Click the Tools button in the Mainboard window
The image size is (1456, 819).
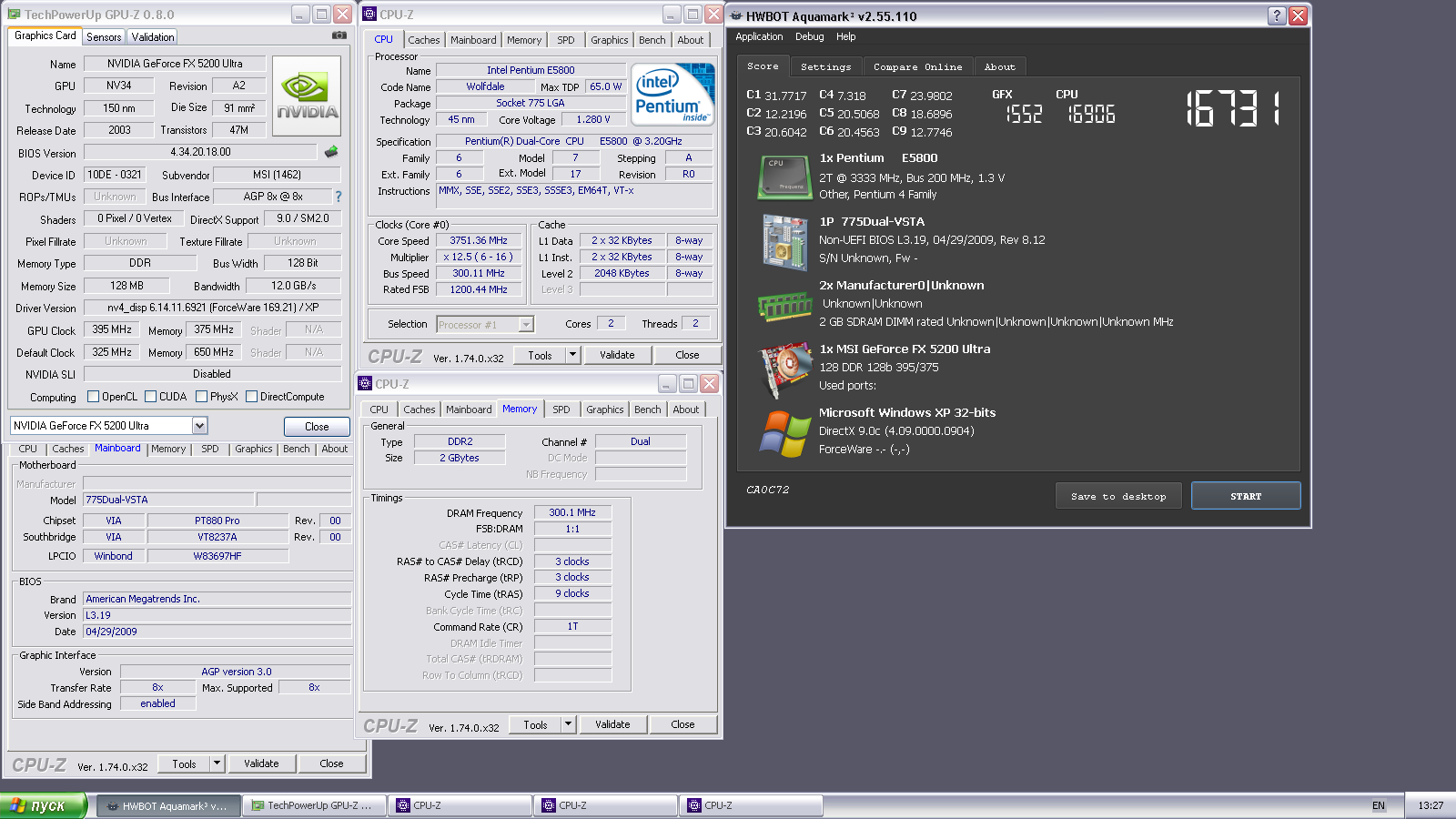click(185, 763)
